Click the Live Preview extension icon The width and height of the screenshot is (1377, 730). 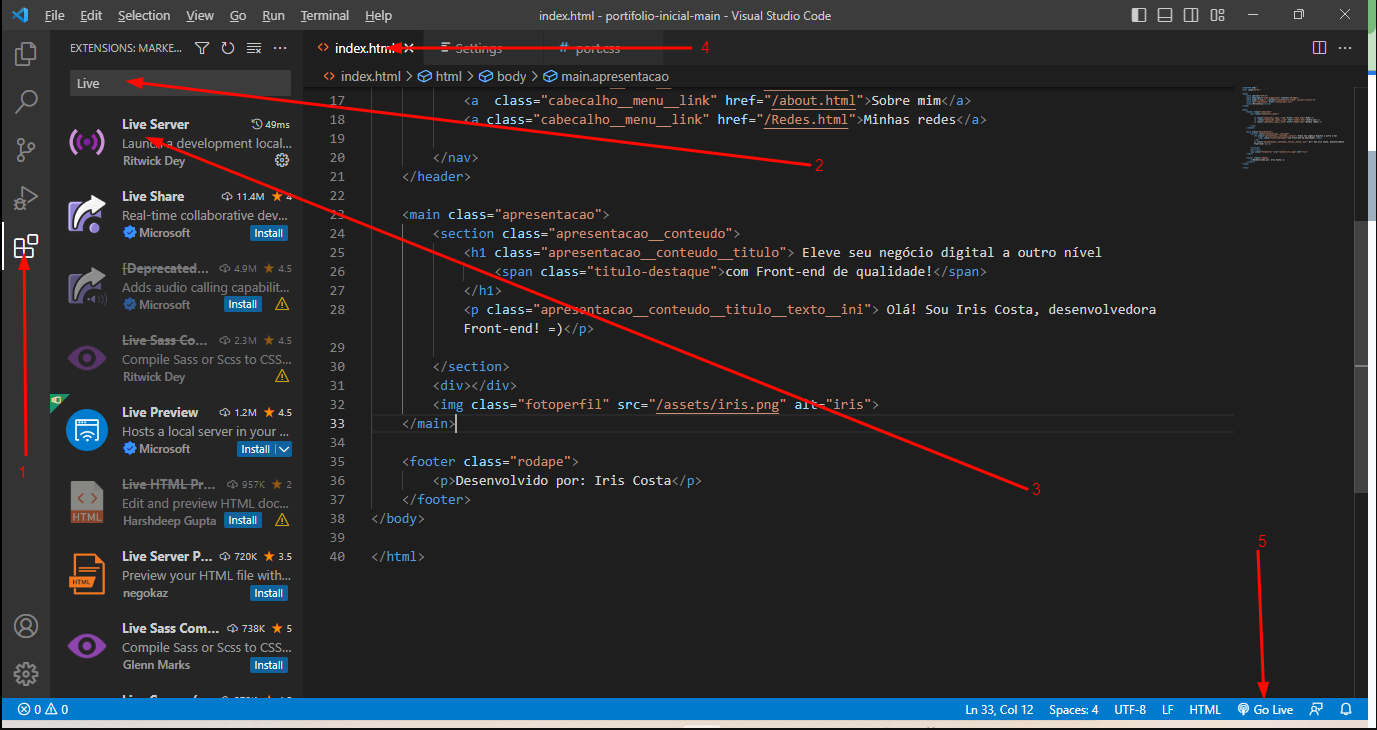pyautogui.click(x=87, y=429)
